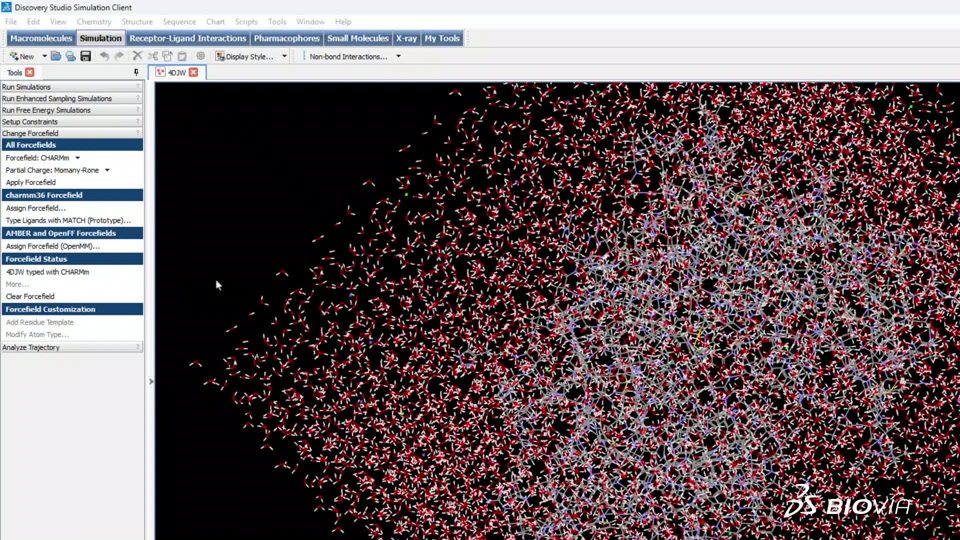Open the Sequence menu
Image resolution: width=960 pixels, height=540 pixels.
click(179, 21)
